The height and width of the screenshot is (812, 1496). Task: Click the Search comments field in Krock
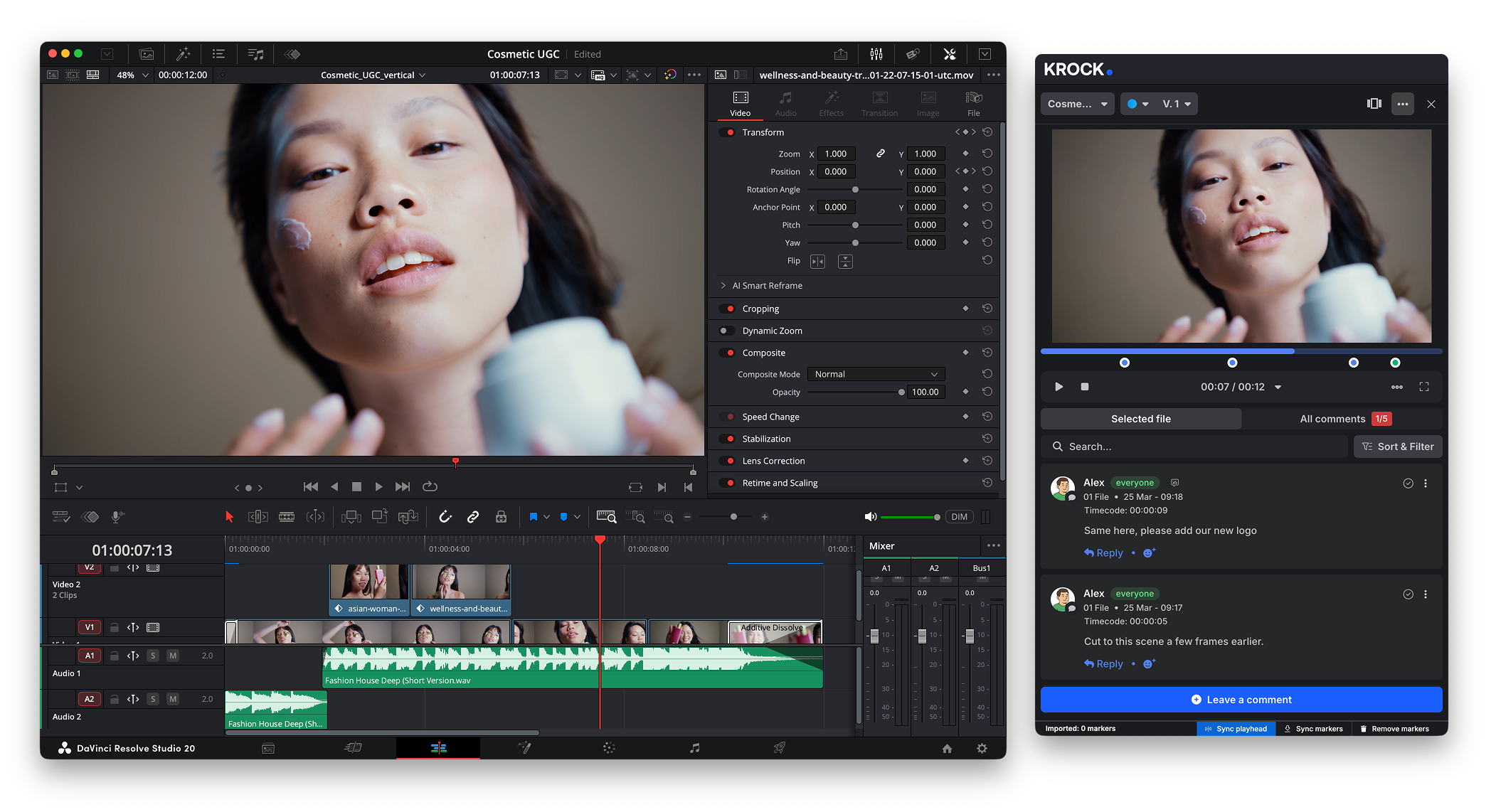[x=1195, y=447]
